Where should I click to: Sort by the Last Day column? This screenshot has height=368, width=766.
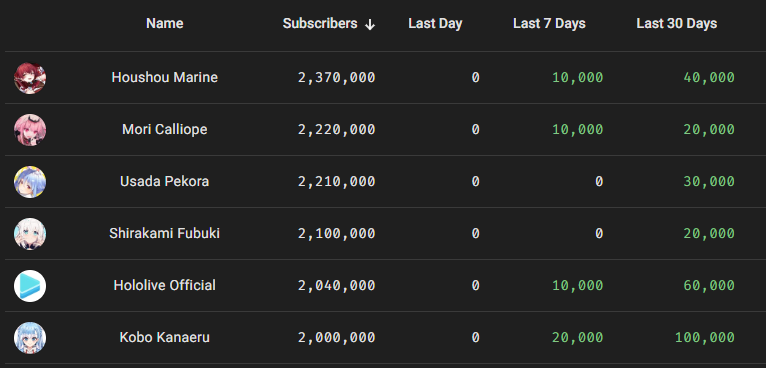tap(435, 23)
